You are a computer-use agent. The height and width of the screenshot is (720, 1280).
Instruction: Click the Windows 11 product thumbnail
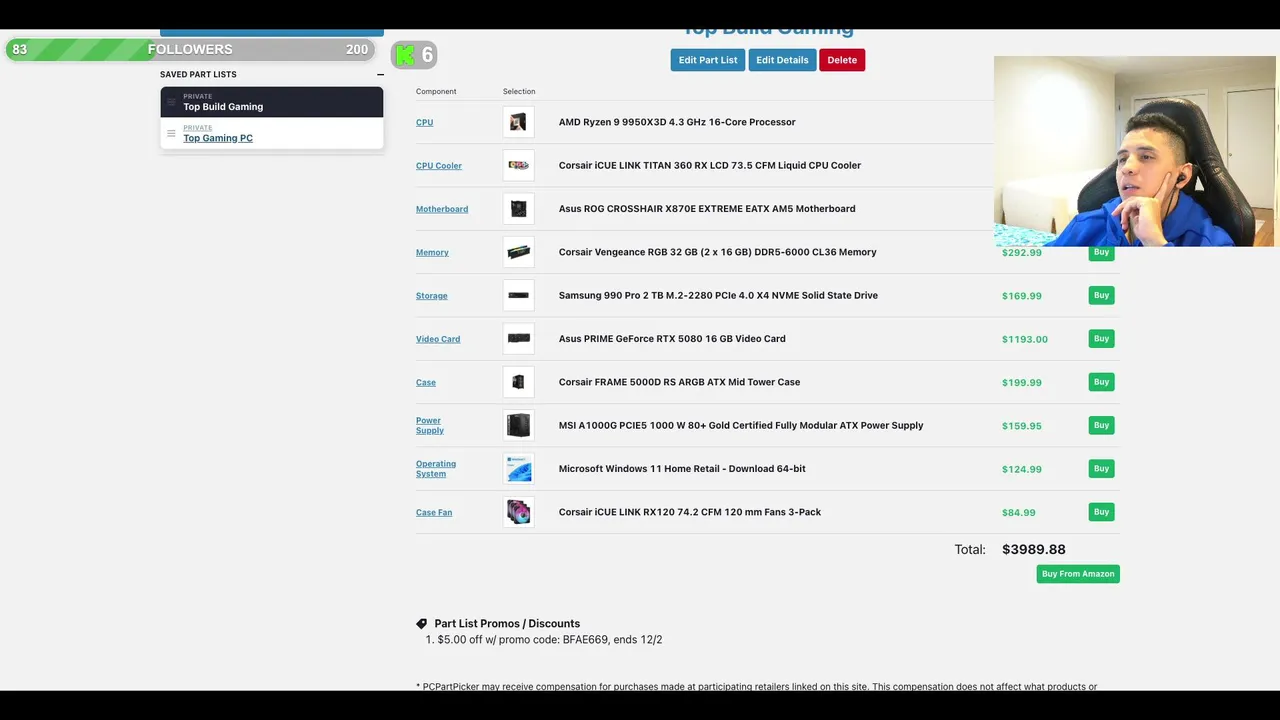click(x=518, y=468)
